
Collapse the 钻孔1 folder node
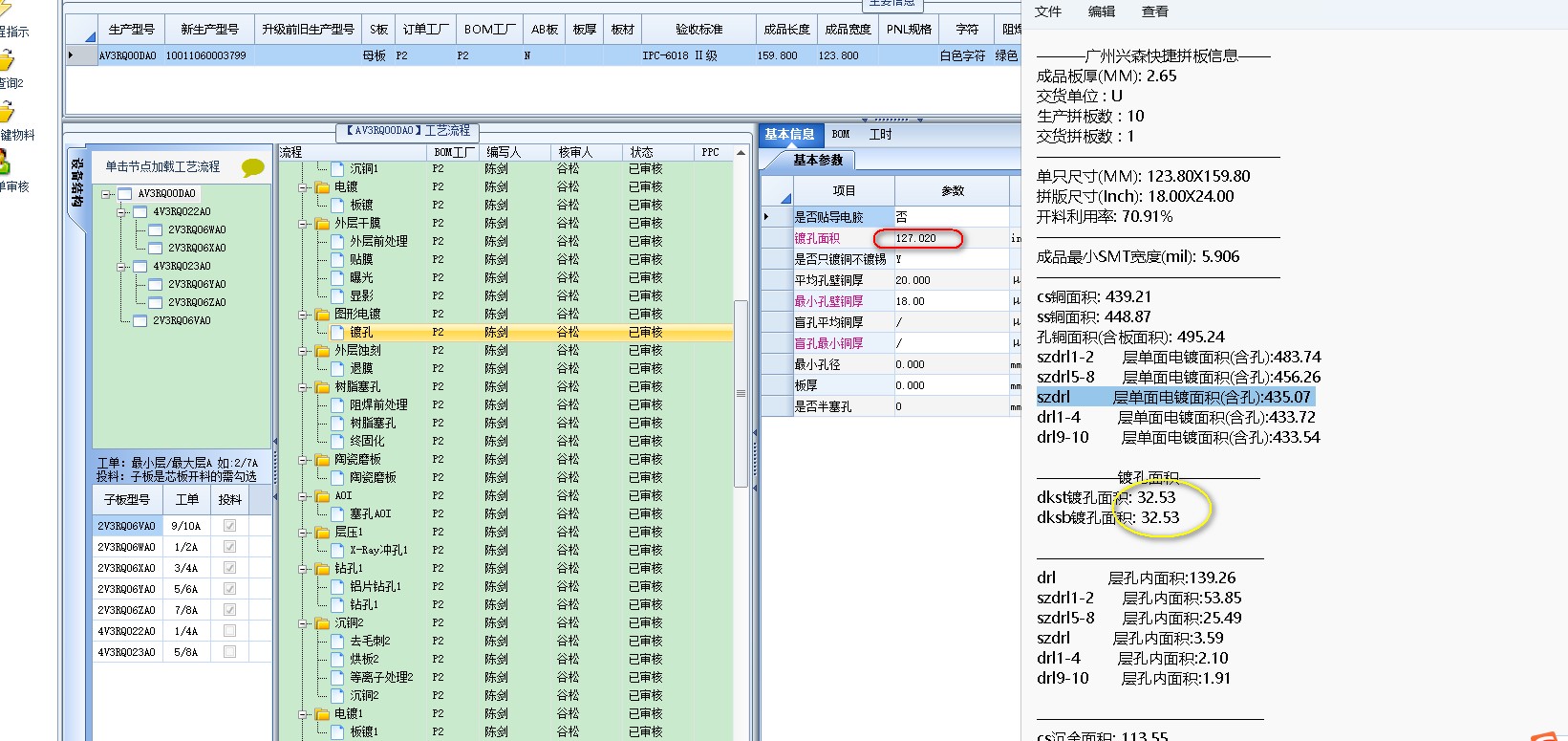tap(303, 569)
